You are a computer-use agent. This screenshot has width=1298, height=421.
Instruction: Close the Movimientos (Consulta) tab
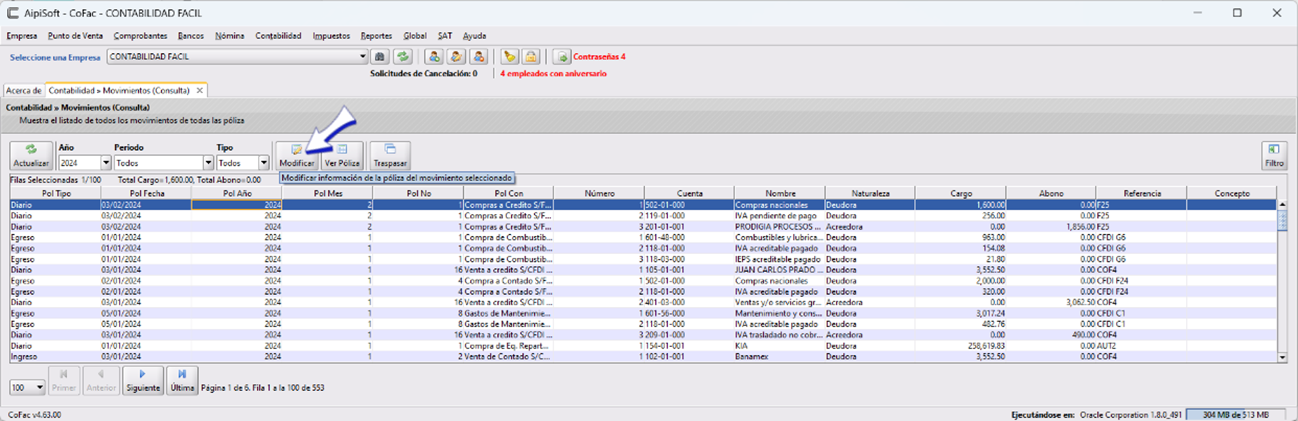(x=200, y=90)
